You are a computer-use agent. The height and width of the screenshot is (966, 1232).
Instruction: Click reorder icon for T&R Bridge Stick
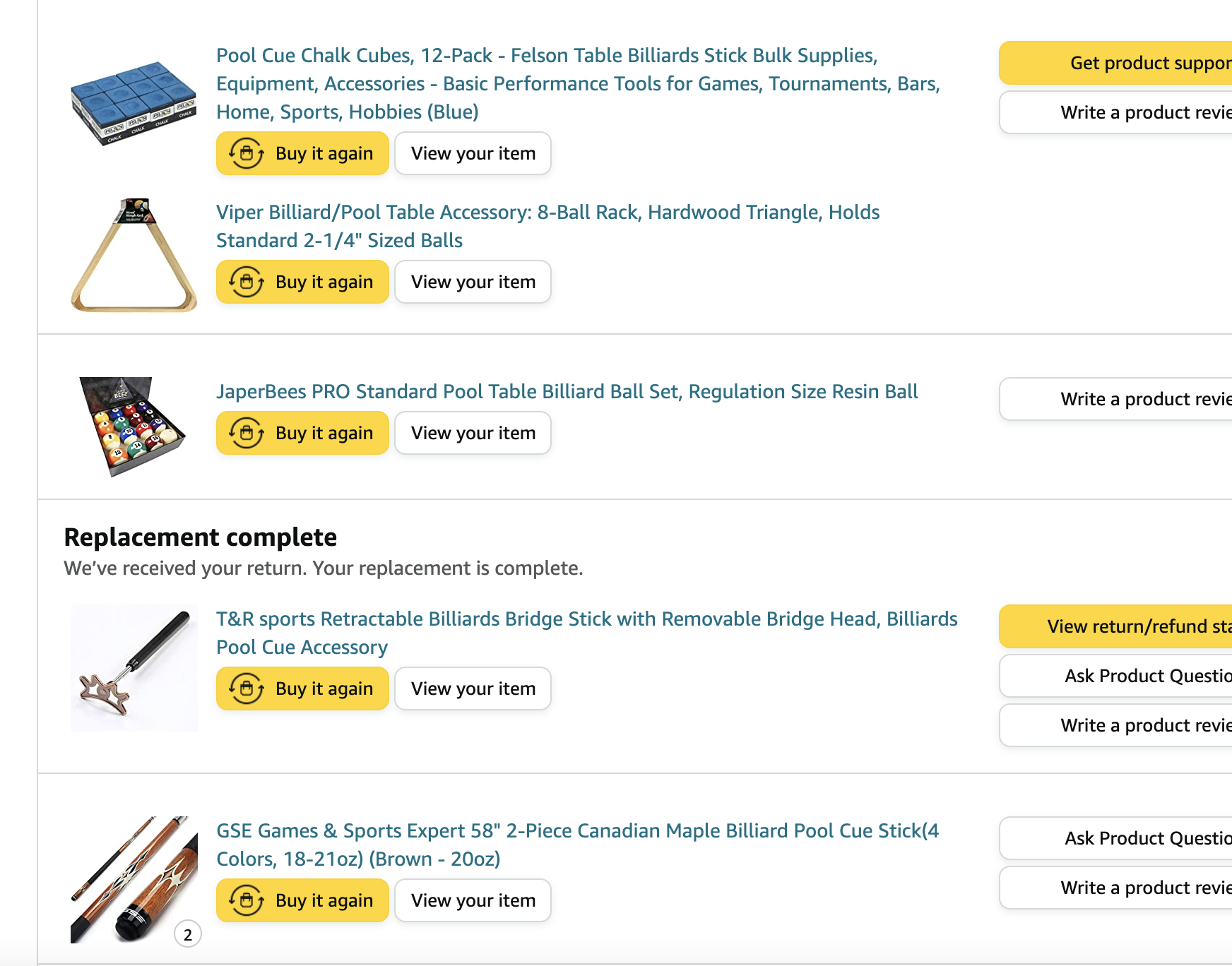tap(246, 688)
